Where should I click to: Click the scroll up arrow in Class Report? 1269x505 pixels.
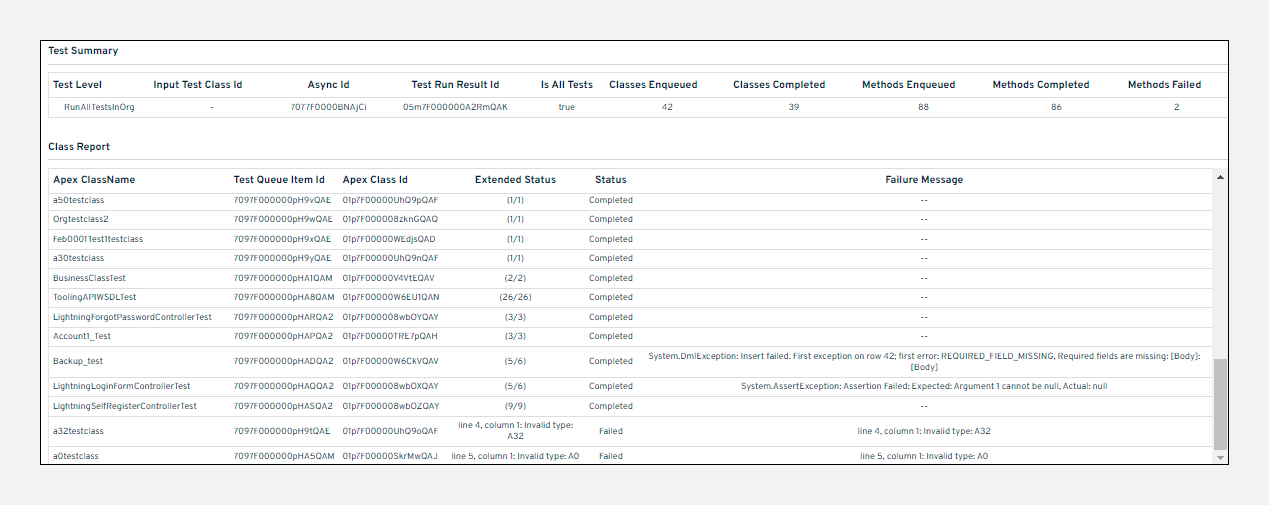tap(1220, 177)
